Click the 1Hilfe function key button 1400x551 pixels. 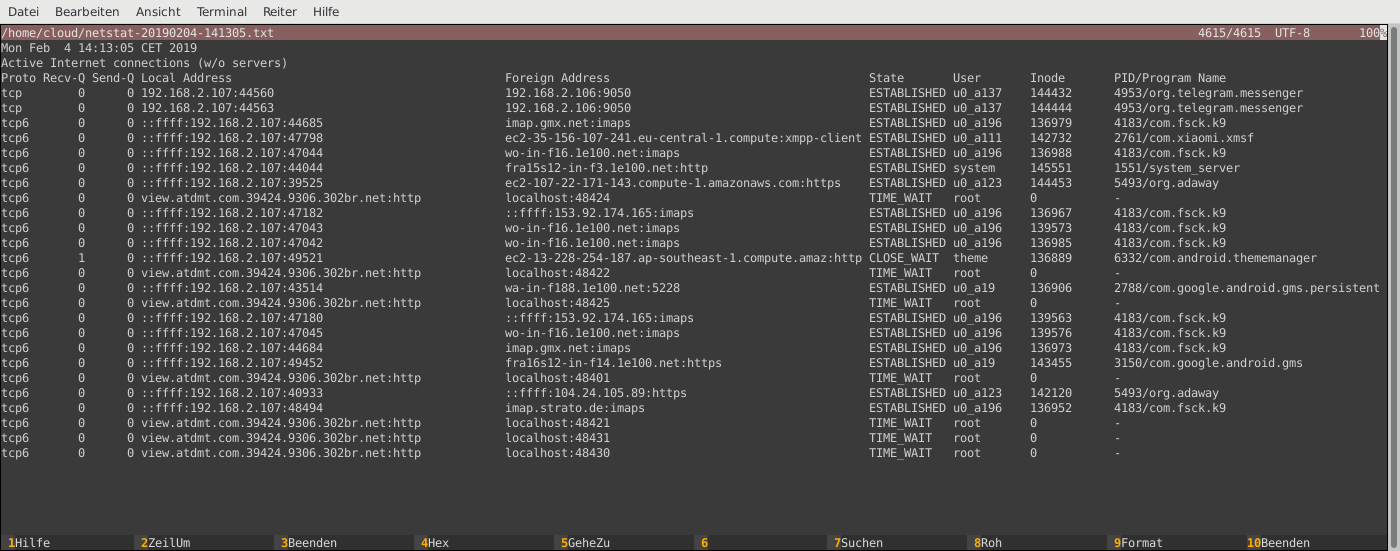[x=29, y=543]
